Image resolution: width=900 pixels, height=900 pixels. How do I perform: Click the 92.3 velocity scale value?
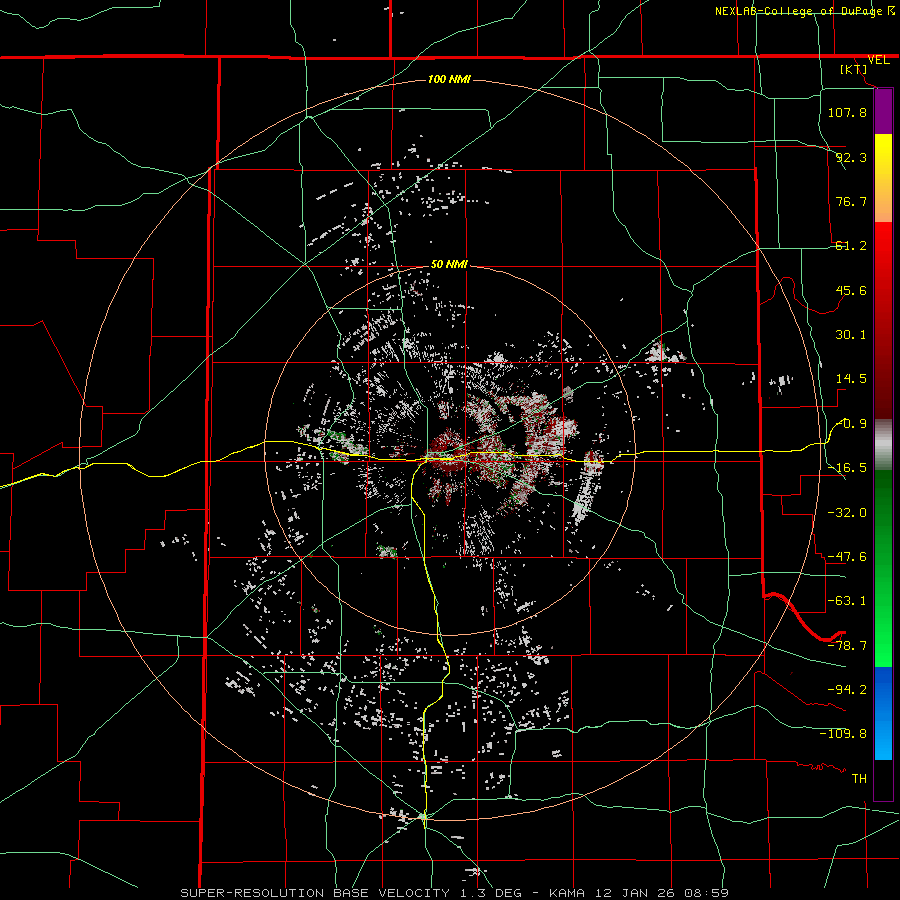(851, 157)
